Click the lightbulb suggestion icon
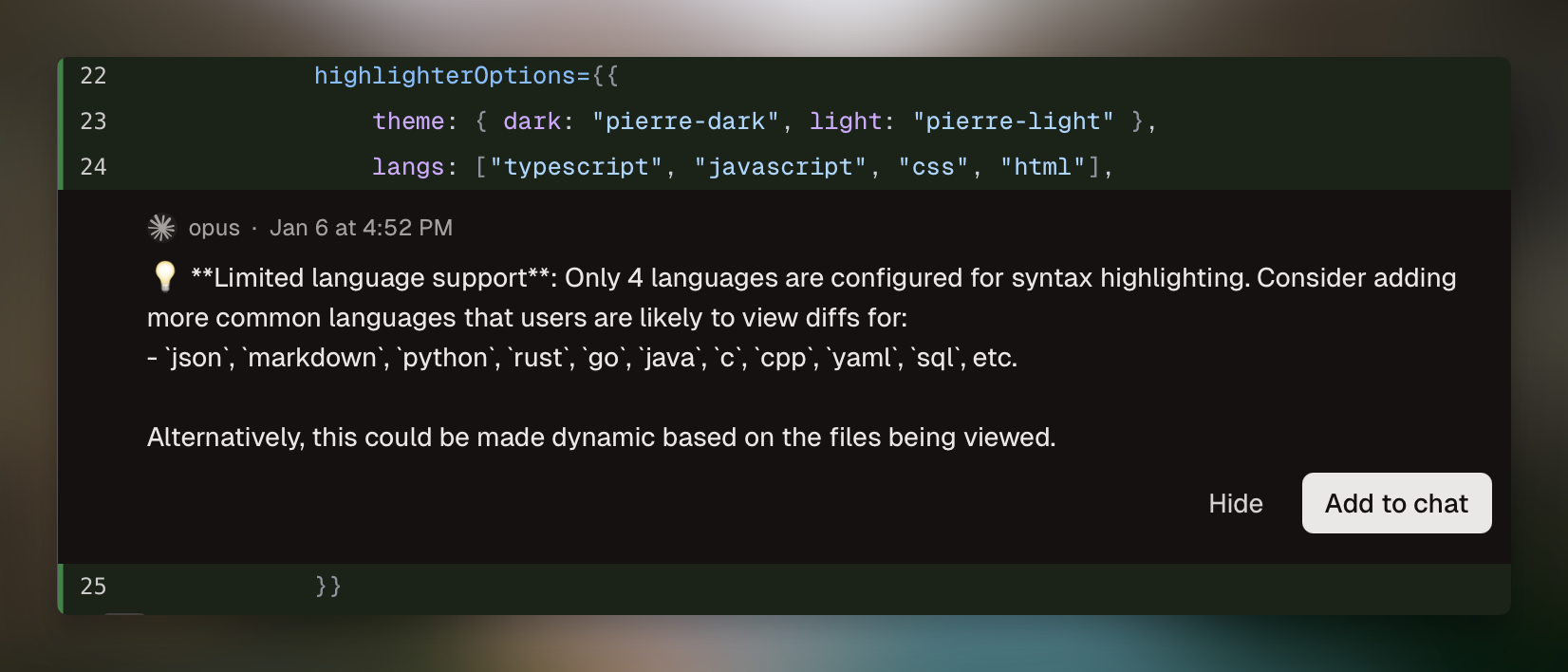The height and width of the screenshot is (672, 1568). pyautogui.click(x=165, y=276)
